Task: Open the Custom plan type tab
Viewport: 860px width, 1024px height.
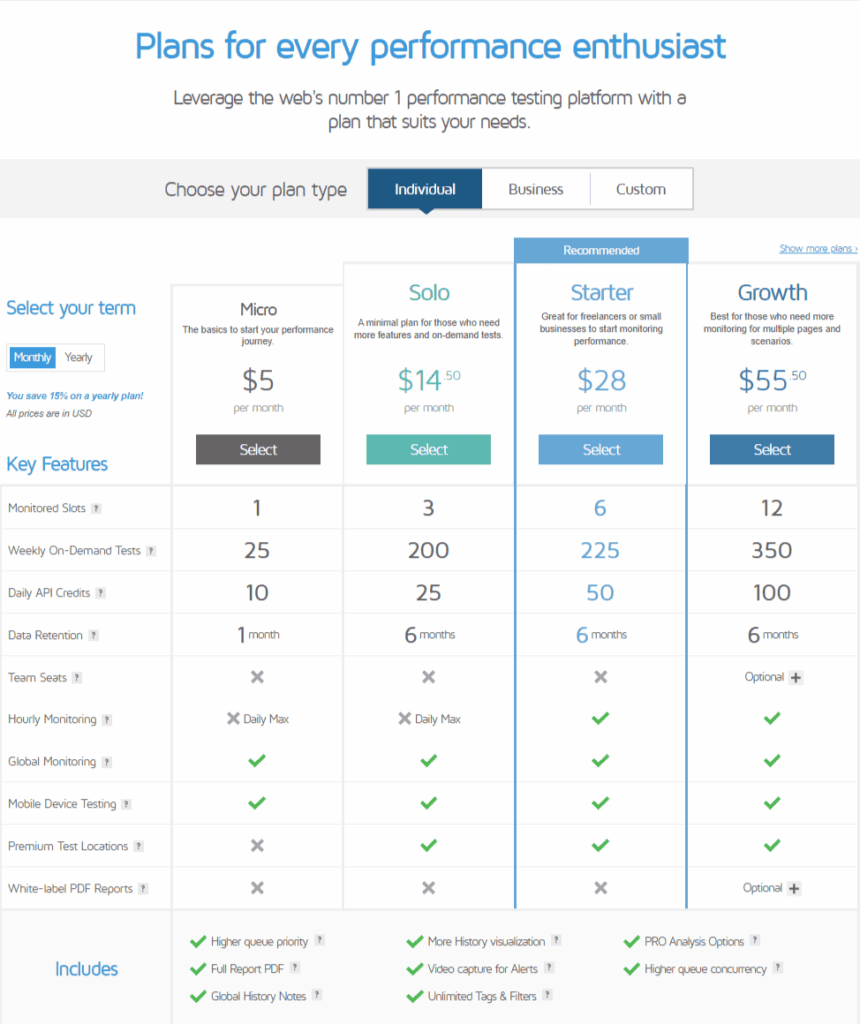Action: [x=640, y=189]
